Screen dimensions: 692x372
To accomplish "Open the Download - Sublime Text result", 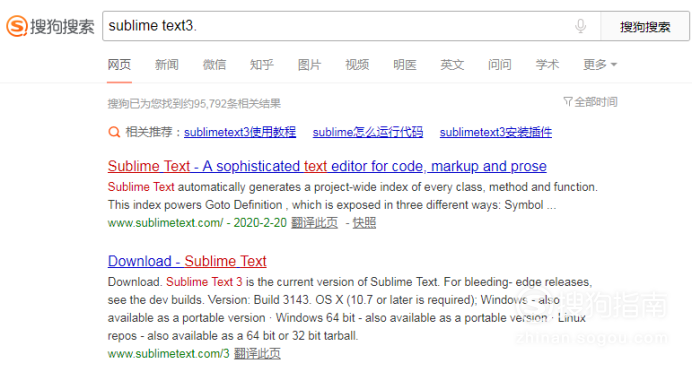I will (x=187, y=261).
